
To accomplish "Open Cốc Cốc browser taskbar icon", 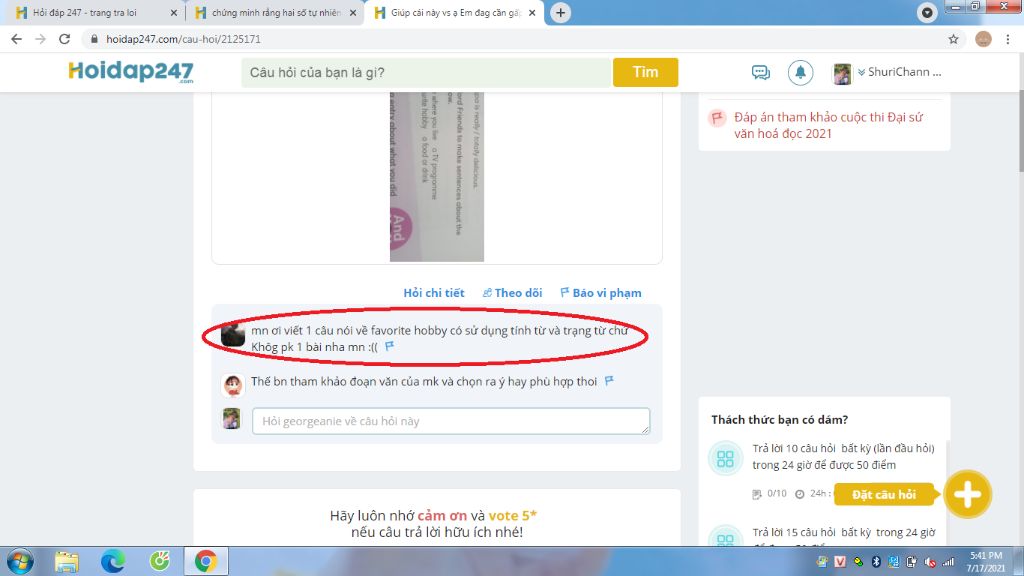I will point(159,561).
